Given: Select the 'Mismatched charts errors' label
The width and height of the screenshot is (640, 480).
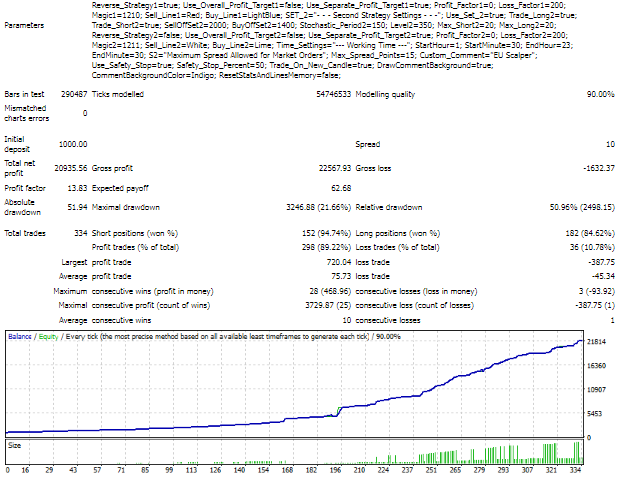Looking at the screenshot, I should (x=27, y=113).
